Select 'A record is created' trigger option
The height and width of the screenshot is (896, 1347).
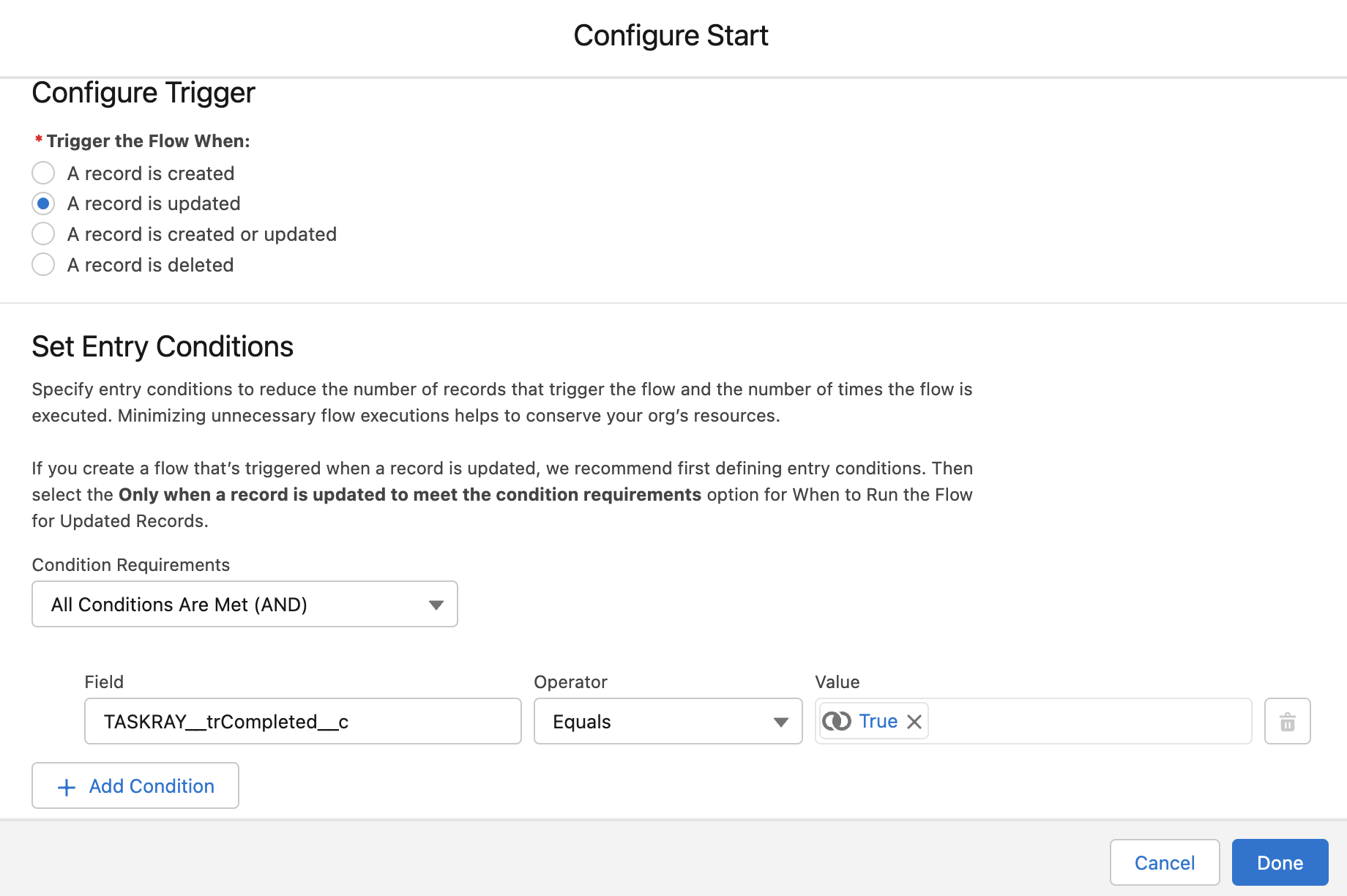tap(43, 173)
